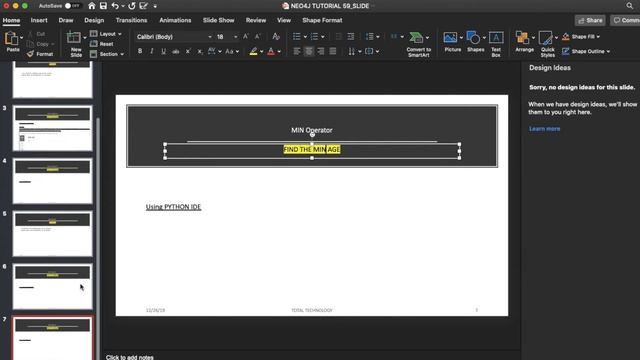Image resolution: width=640 pixels, height=360 pixels.
Task: Switch to the Transitions tab
Action: [x=131, y=20]
